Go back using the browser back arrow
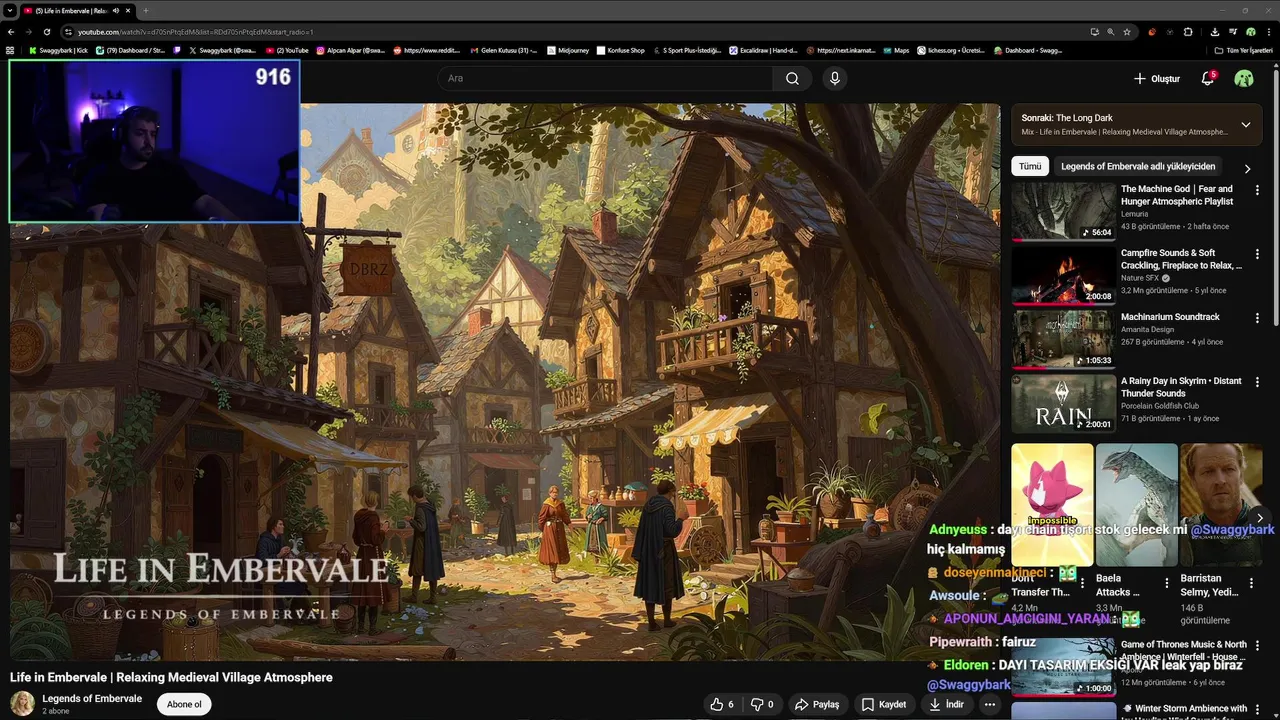 [11, 32]
